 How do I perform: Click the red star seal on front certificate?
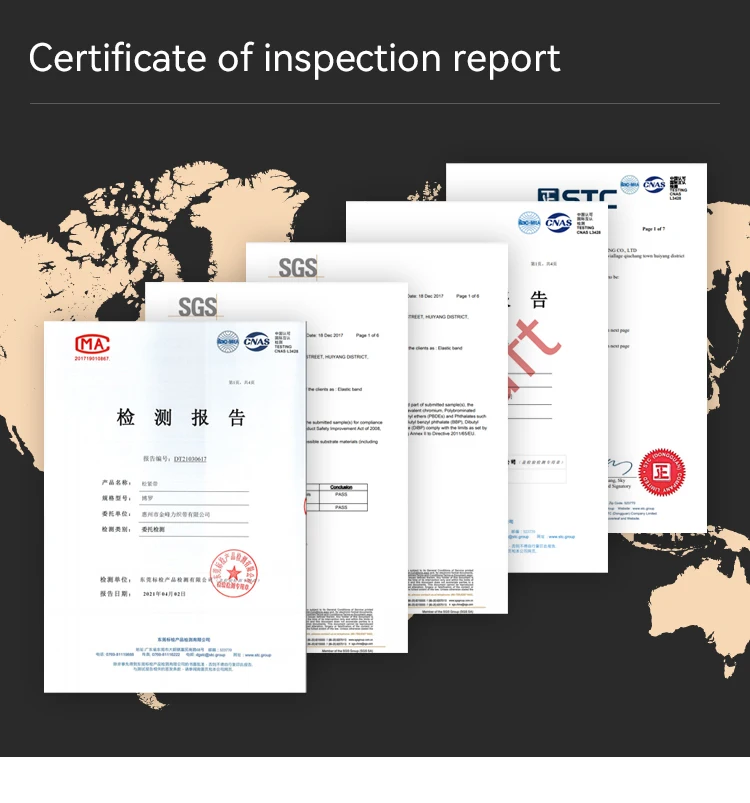pyautogui.click(x=233, y=573)
